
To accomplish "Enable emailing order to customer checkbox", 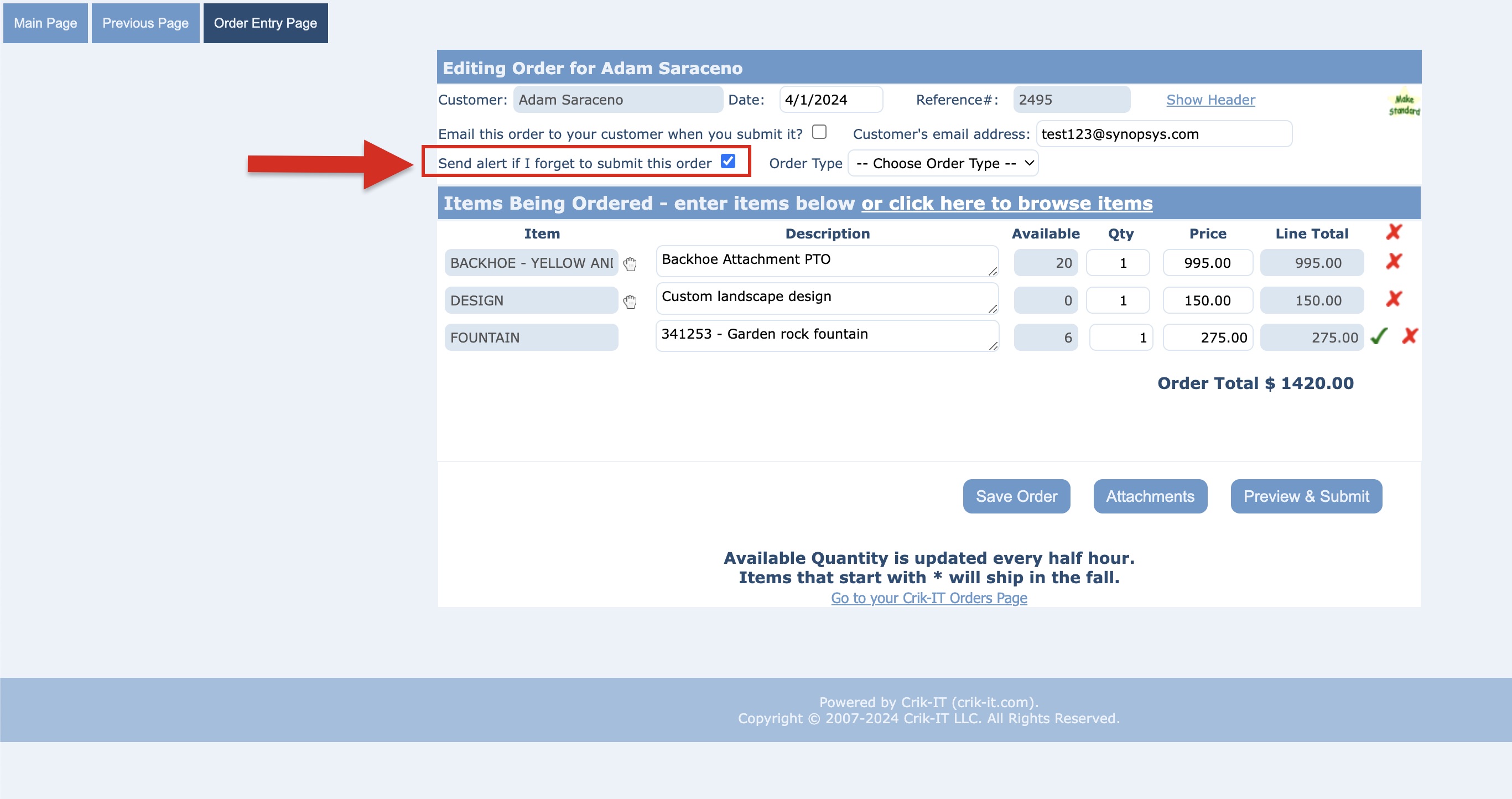I will [x=819, y=132].
